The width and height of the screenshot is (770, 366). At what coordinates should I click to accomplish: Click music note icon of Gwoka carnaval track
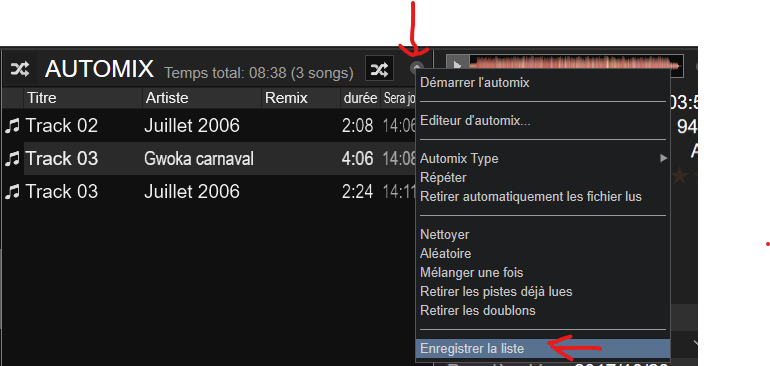click(x=12, y=159)
